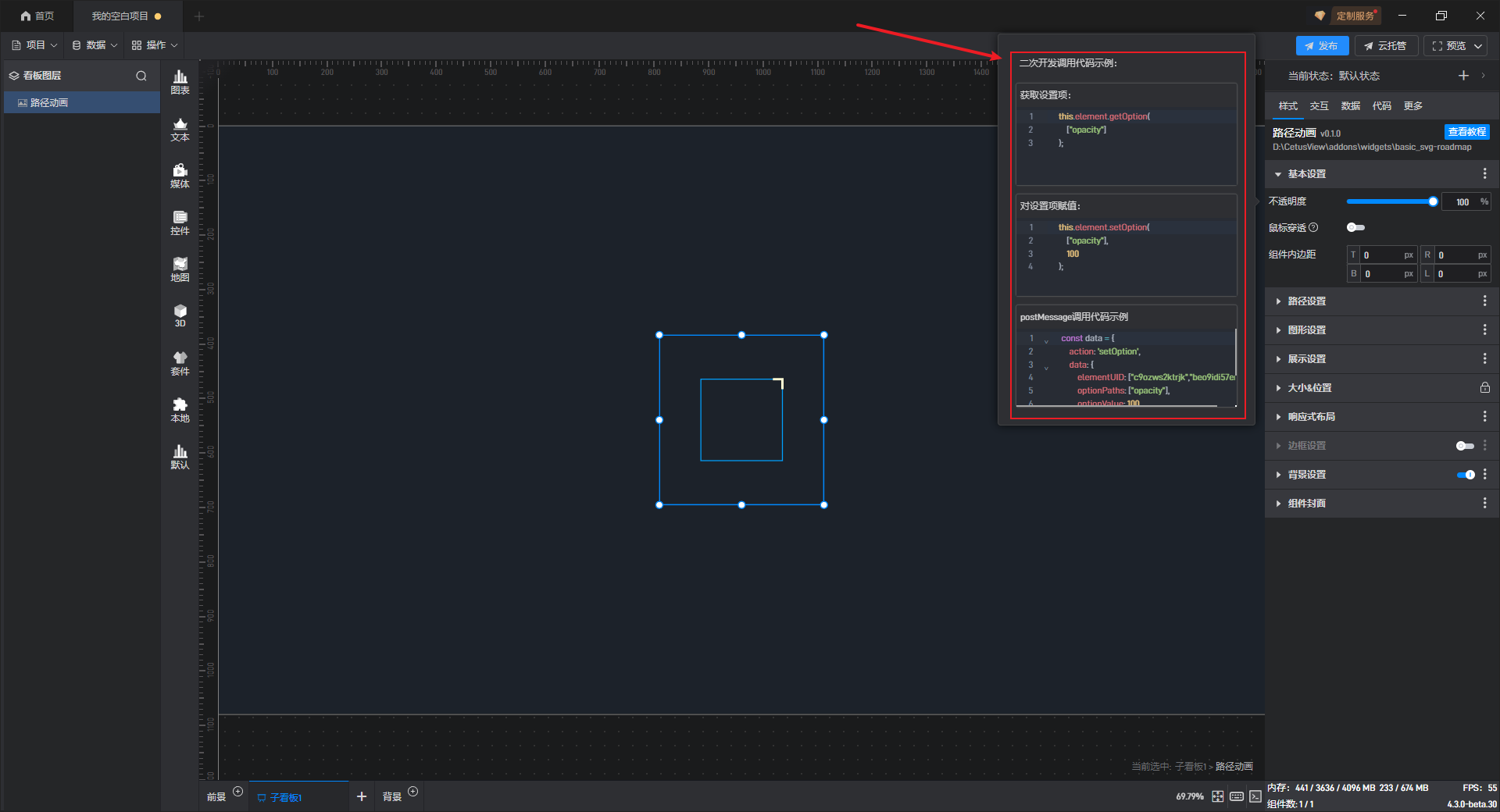The width and height of the screenshot is (1500, 812).
Task: Expand the 图形设置 section
Action: click(1306, 330)
